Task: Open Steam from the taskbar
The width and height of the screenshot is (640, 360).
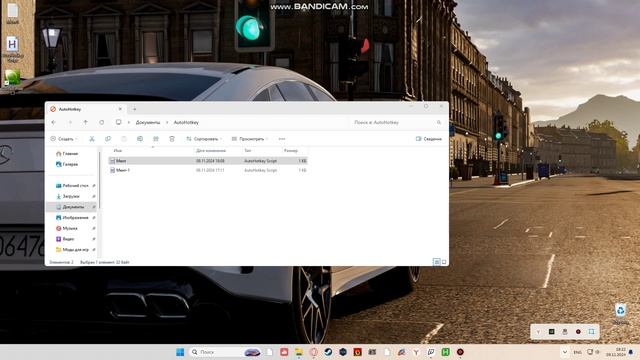Action: coord(328,352)
